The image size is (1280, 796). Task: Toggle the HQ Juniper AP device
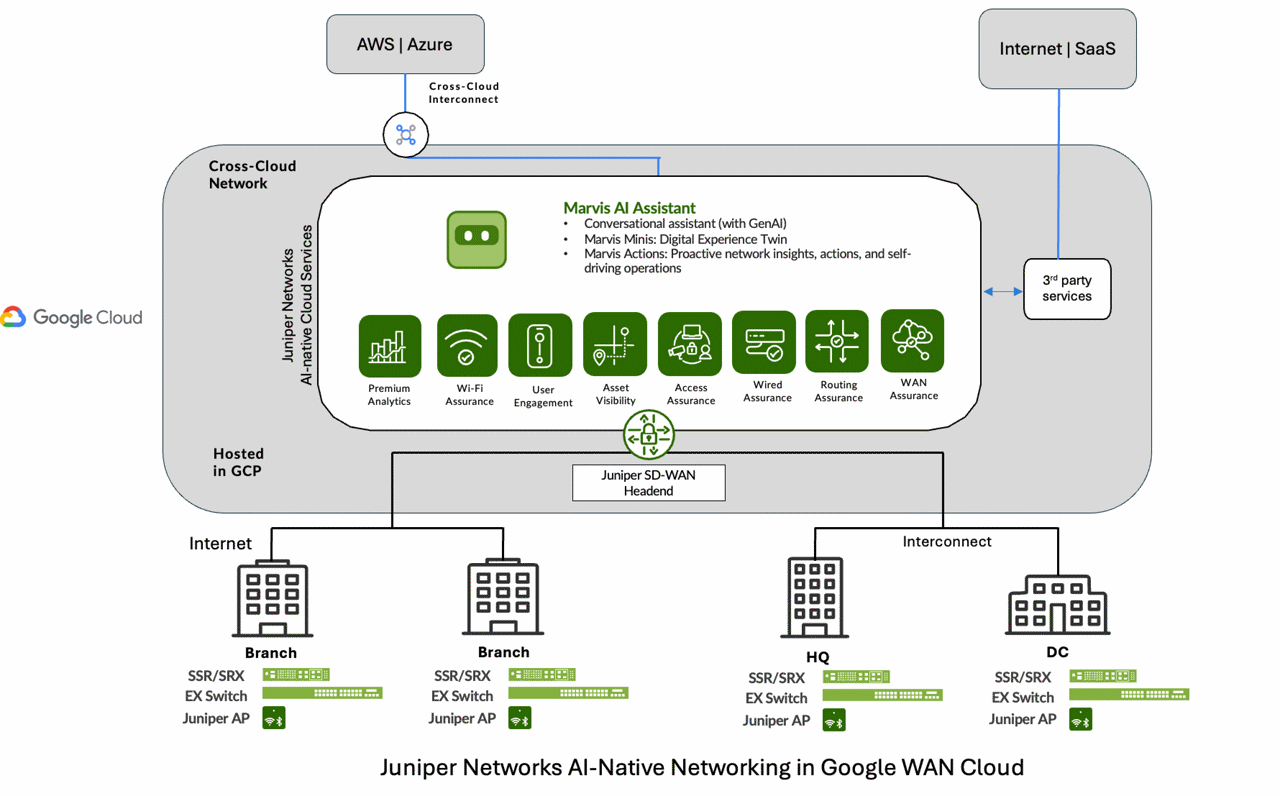[x=834, y=720]
